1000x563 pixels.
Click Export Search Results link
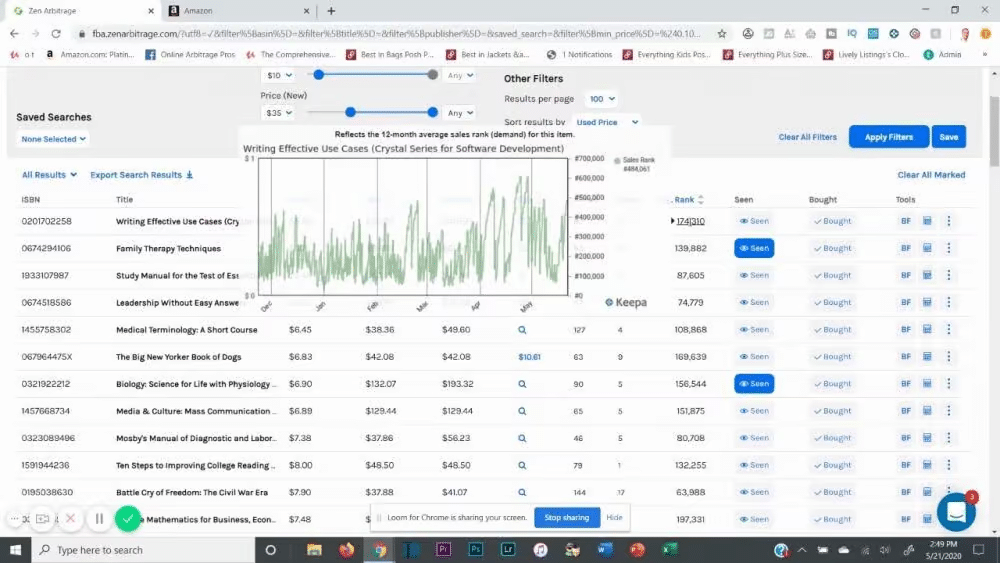click(142, 175)
